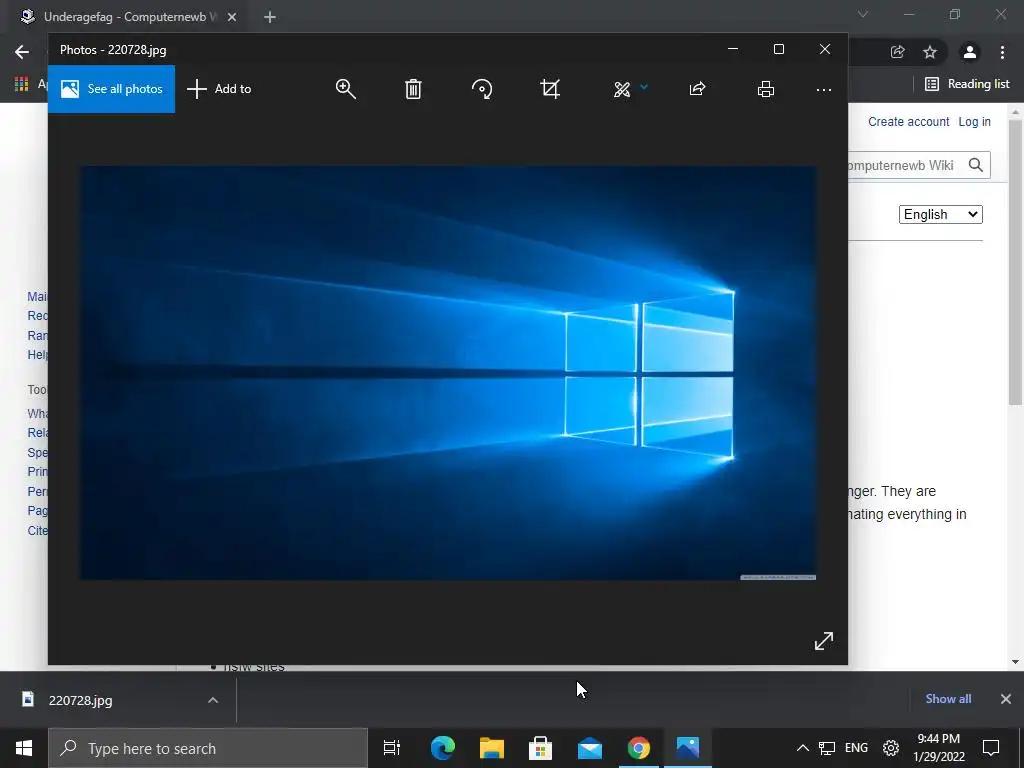Maximize the Photos window
Viewport: 1024px width, 768px height.
[x=778, y=49]
